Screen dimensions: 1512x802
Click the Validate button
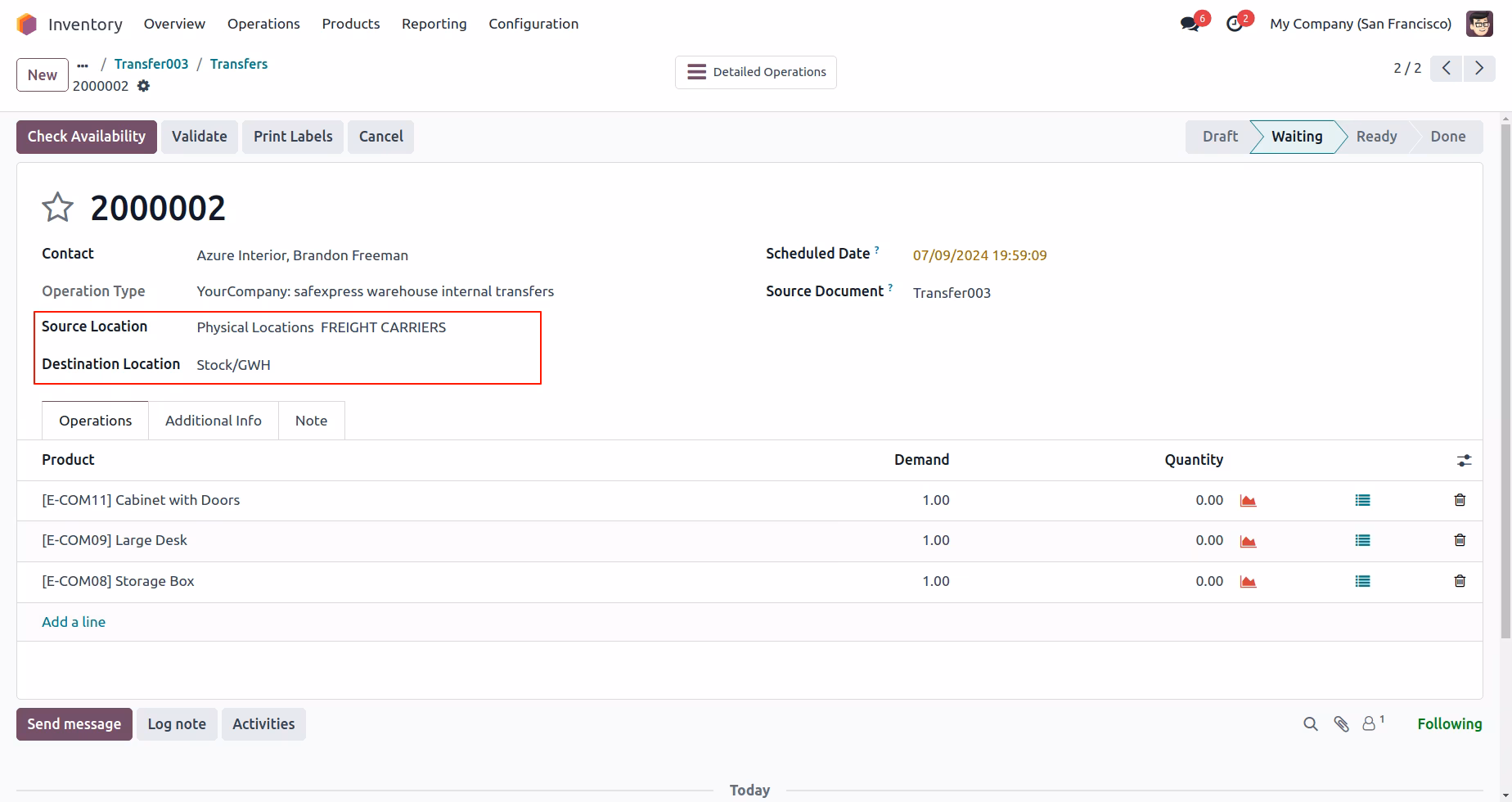tap(200, 137)
